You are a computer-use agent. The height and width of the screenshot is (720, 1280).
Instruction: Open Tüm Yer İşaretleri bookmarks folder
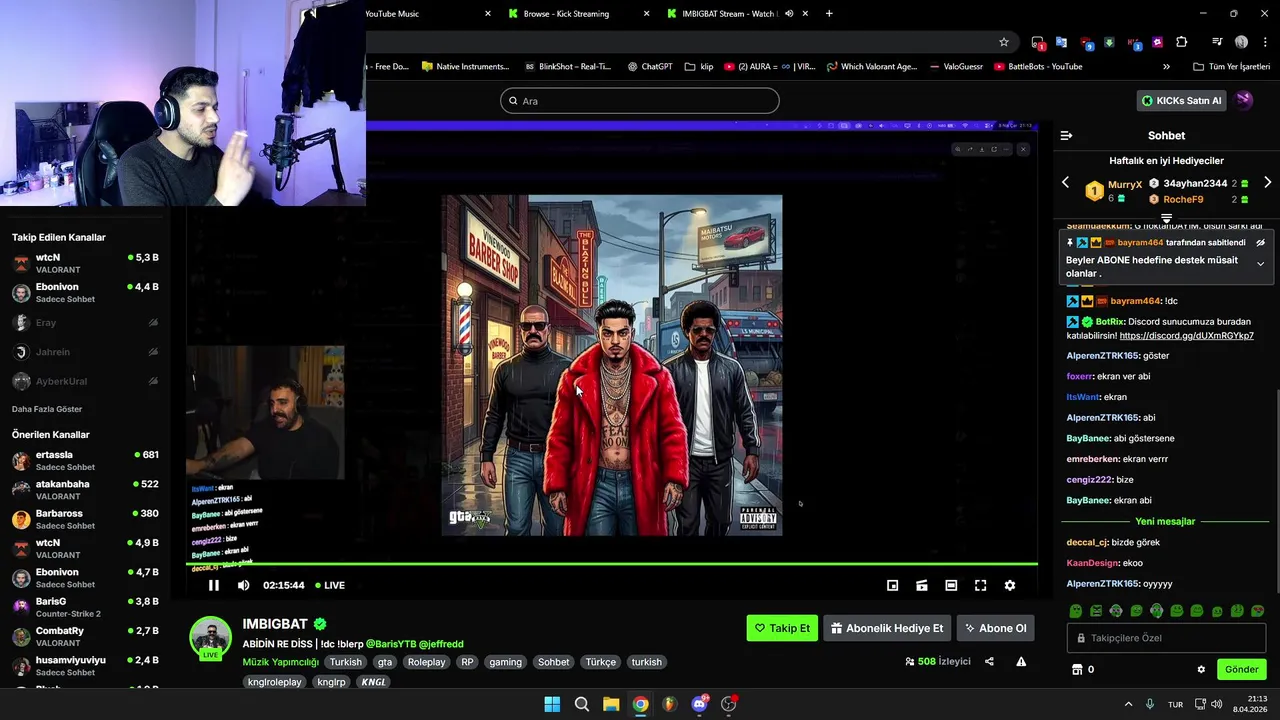tap(1231, 67)
